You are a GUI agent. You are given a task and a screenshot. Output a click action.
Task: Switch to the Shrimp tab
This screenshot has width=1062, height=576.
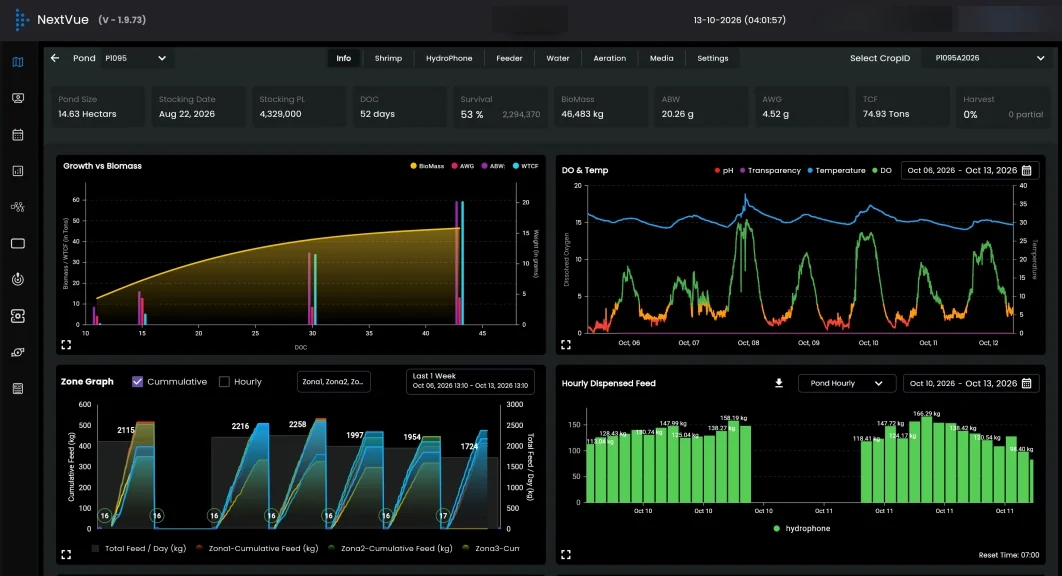388,58
